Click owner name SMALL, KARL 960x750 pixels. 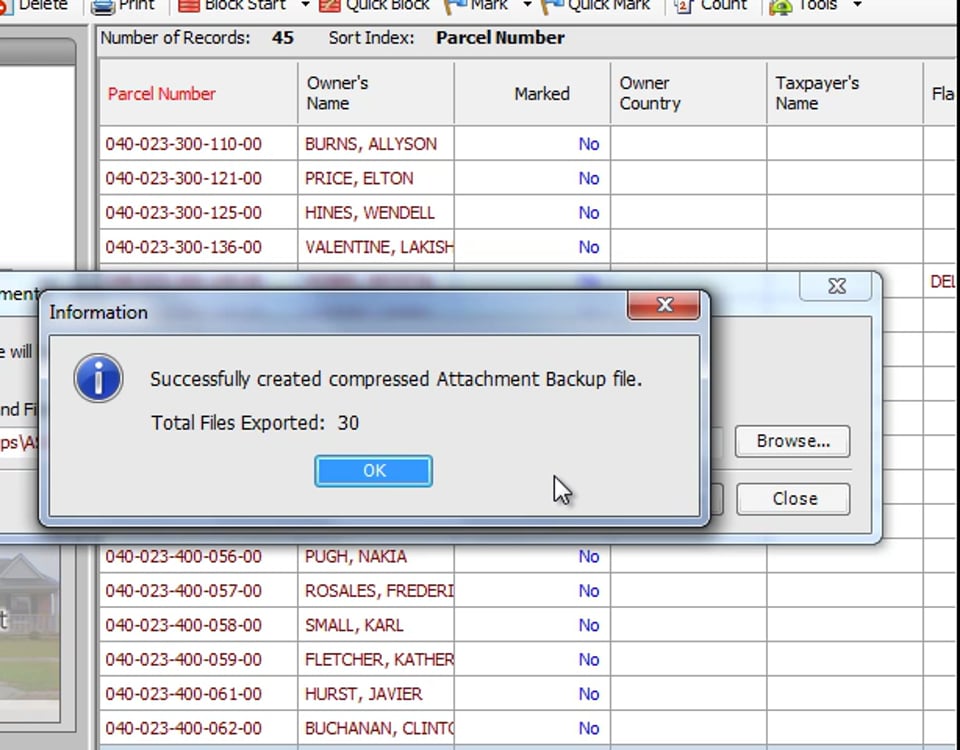click(354, 625)
